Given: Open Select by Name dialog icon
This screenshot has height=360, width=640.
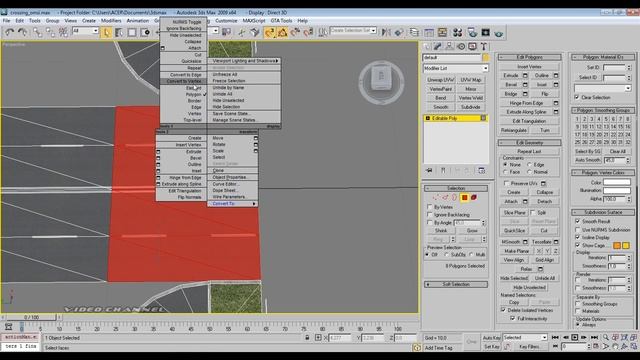Looking at the screenshot, I should coord(119,32).
